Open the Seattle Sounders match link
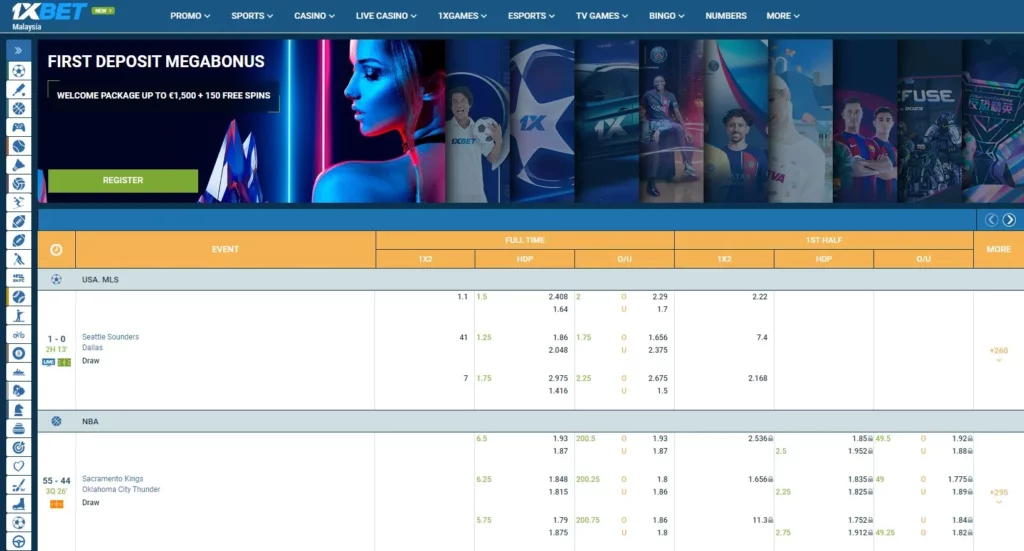 coord(110,337)
